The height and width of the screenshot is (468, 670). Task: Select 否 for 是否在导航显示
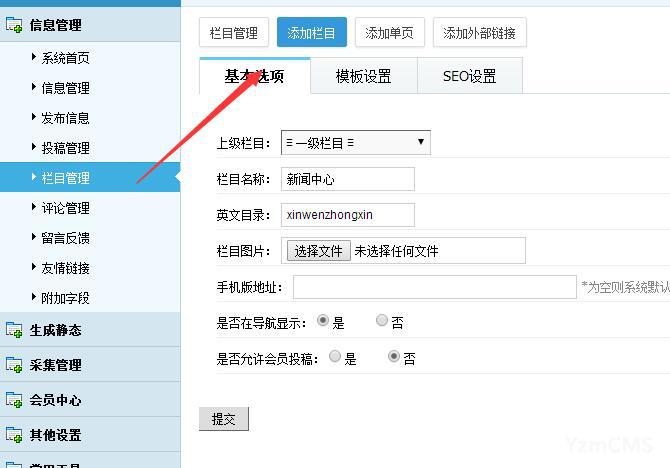pos(382,321)
